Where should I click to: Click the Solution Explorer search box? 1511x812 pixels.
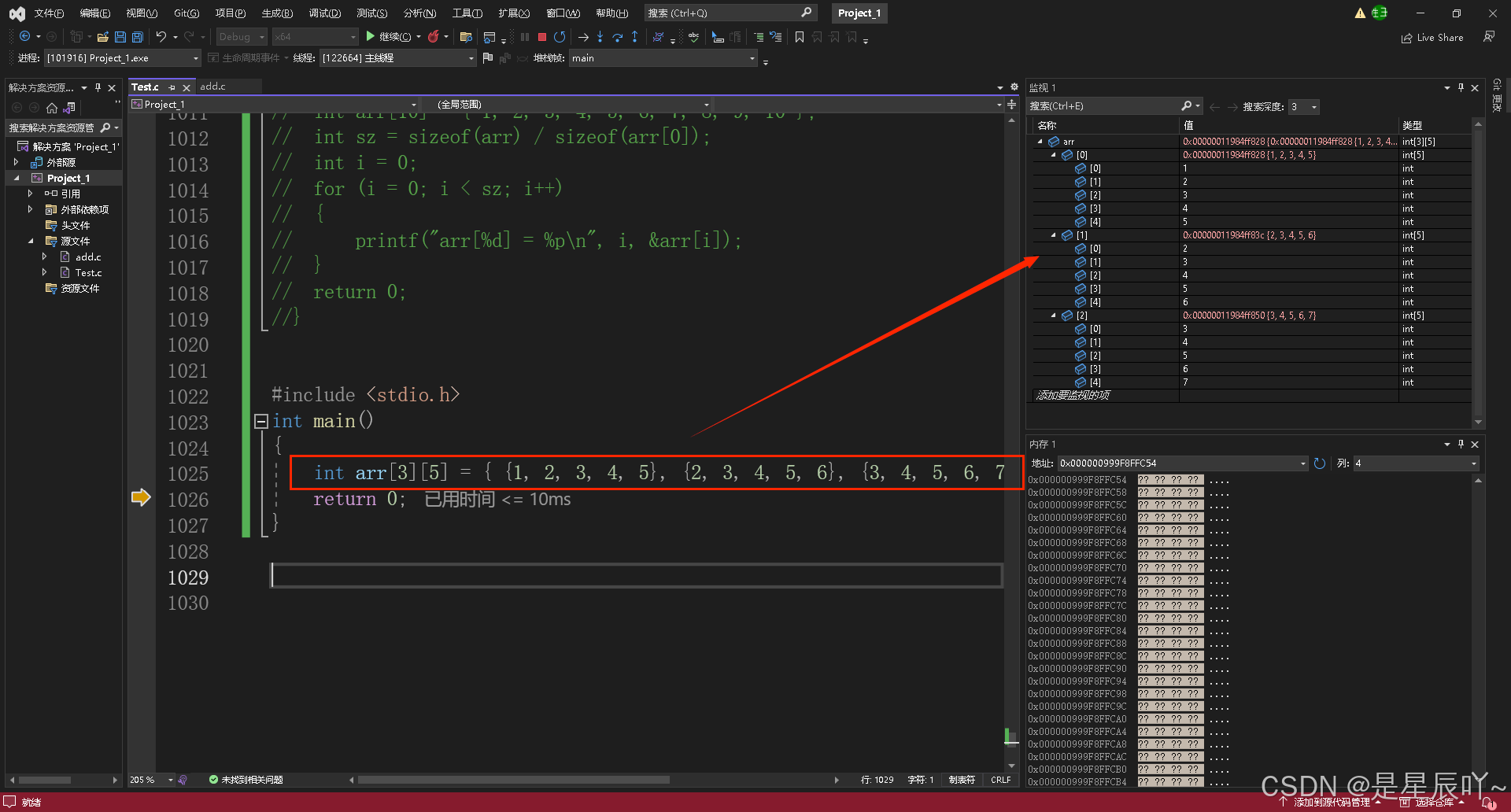(x=52, y=127)
